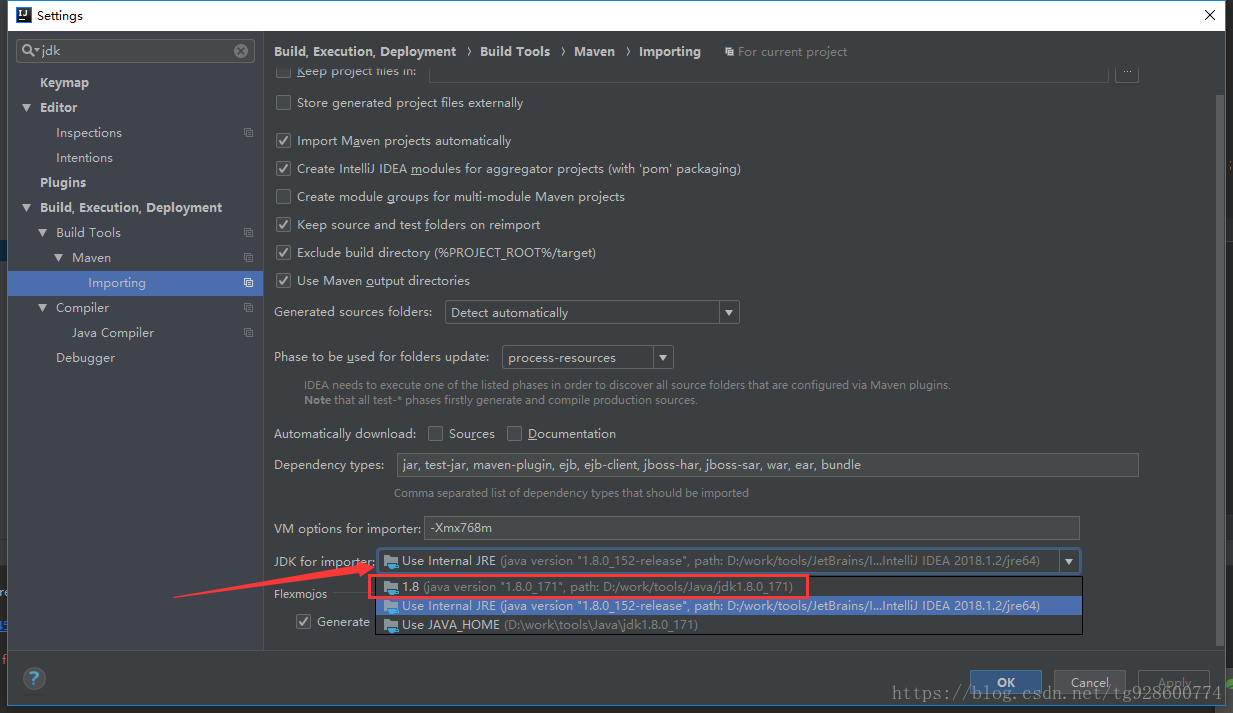This screenshot has height=713, width=1233.
Task: Select Use JAVA_HOME option in list
Action: [x=729, y=625]
